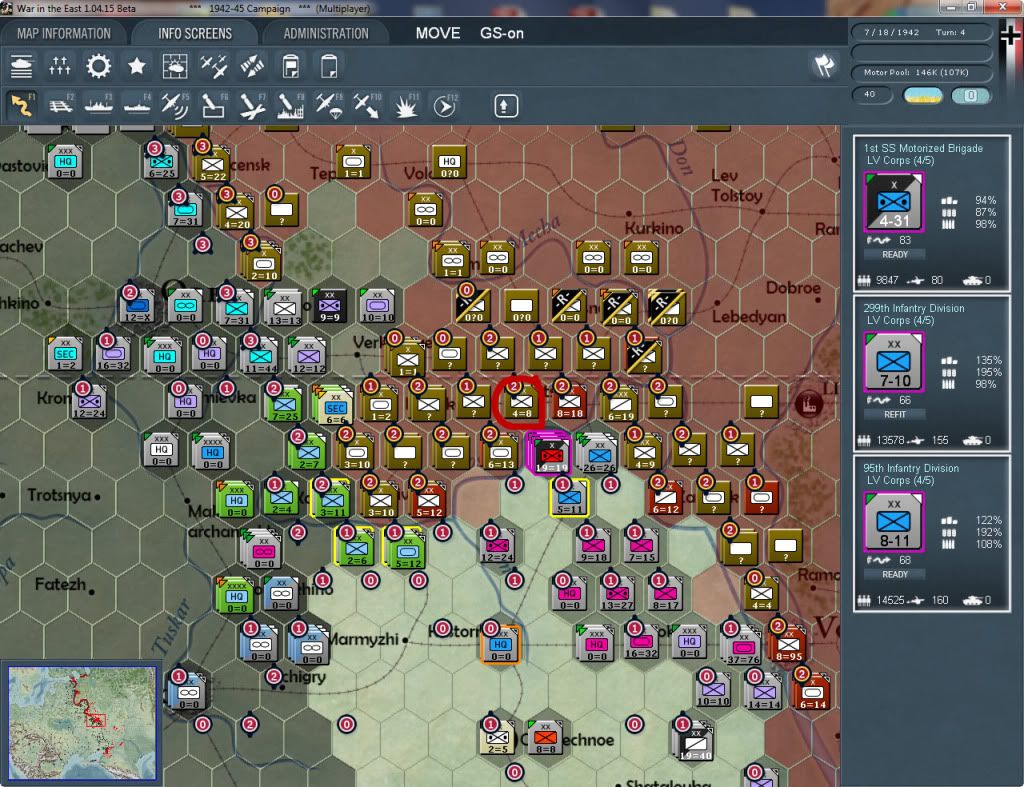Select the 12=X armored counter
The width and height of the screenshot is (1024, 787).
coord(137,305)
